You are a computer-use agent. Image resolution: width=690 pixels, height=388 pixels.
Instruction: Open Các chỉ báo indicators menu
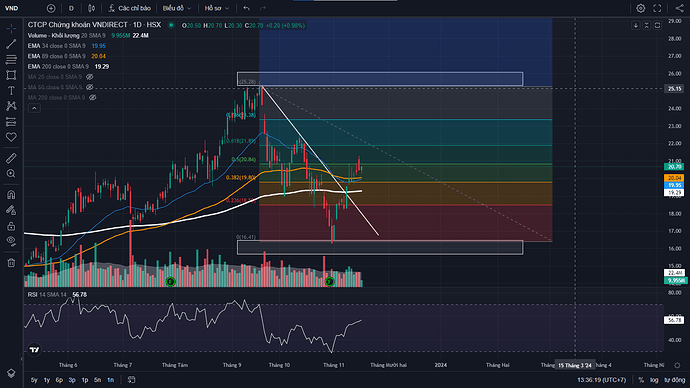[x=130, y=8]
